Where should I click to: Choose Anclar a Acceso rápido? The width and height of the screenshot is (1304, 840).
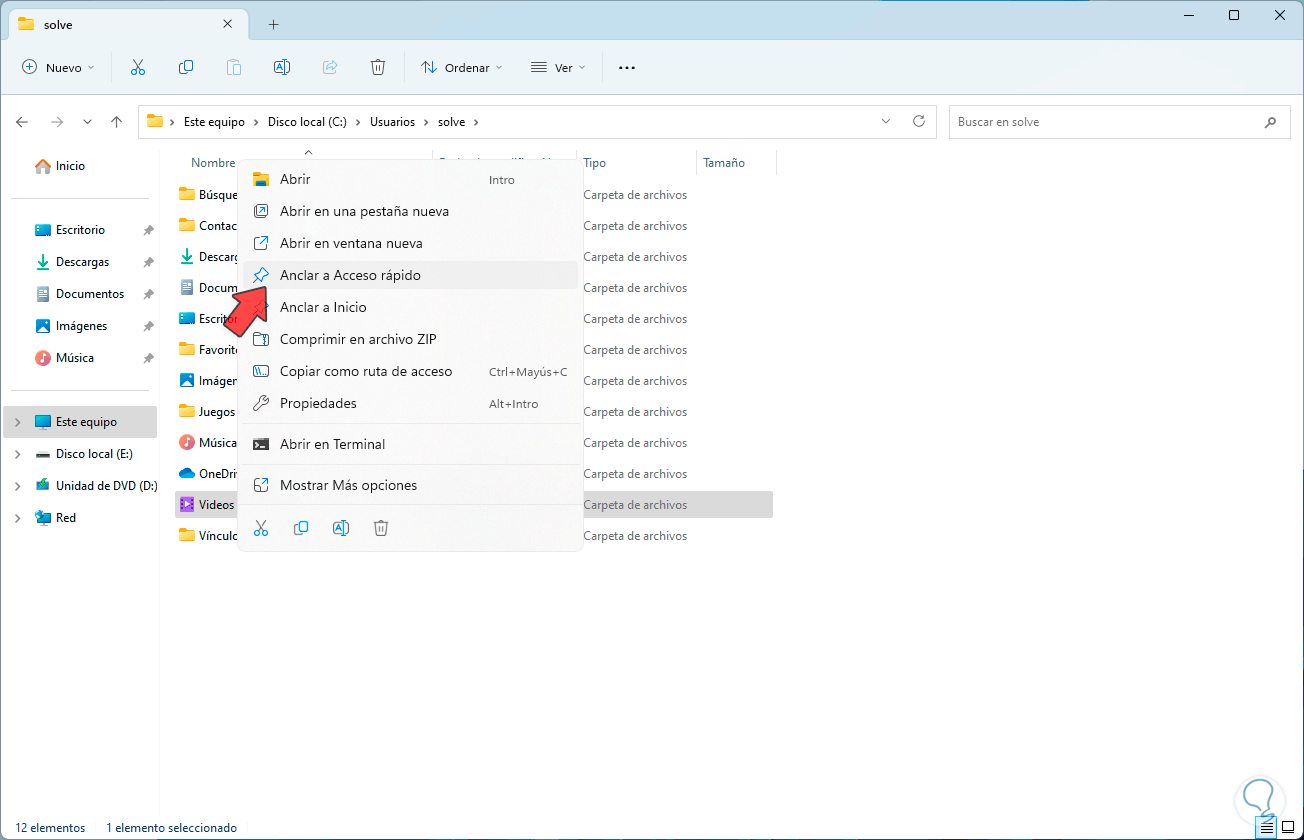click(x=410, y=275)
